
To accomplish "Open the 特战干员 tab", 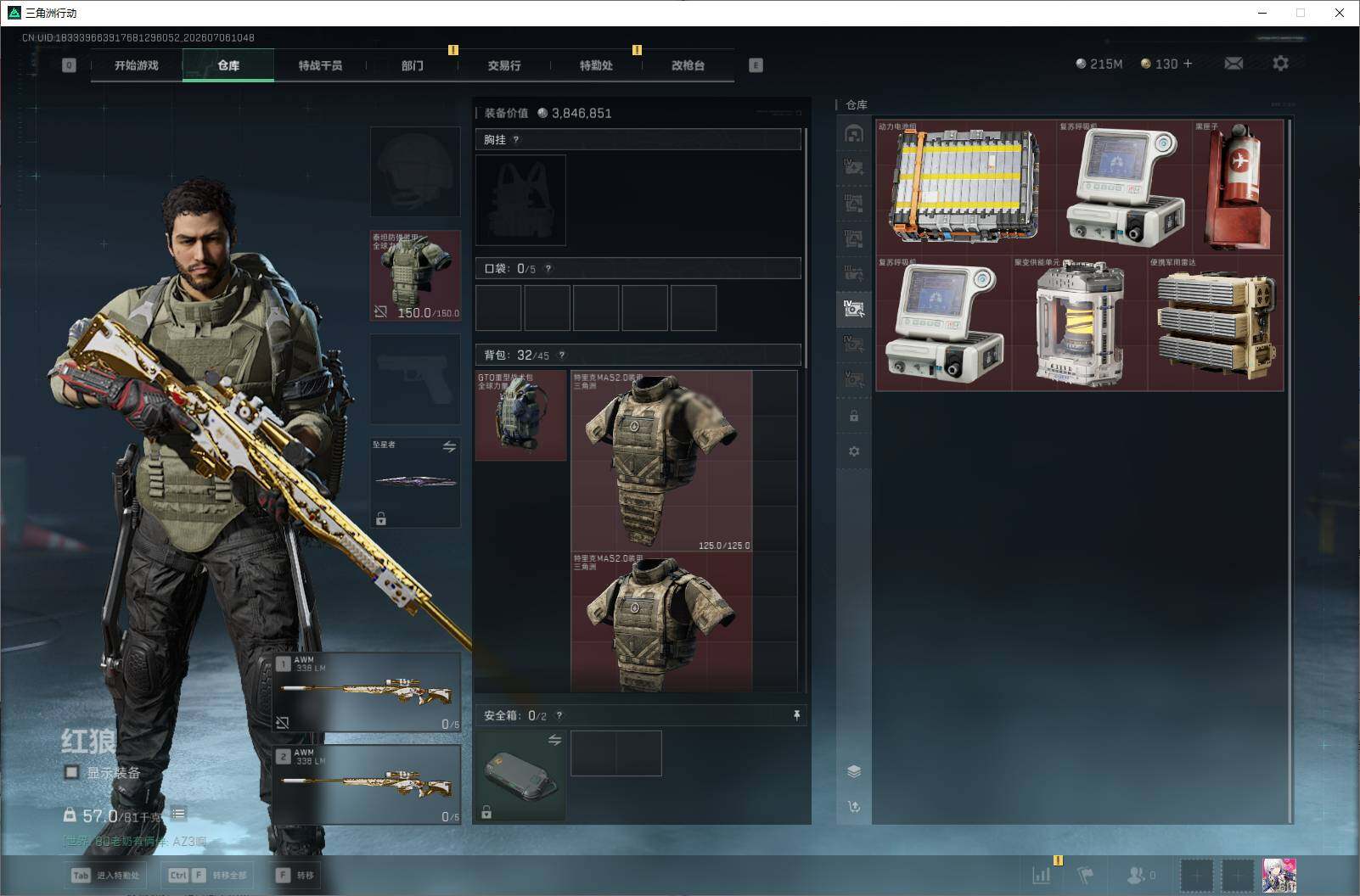I will click(x=320, y=65).
